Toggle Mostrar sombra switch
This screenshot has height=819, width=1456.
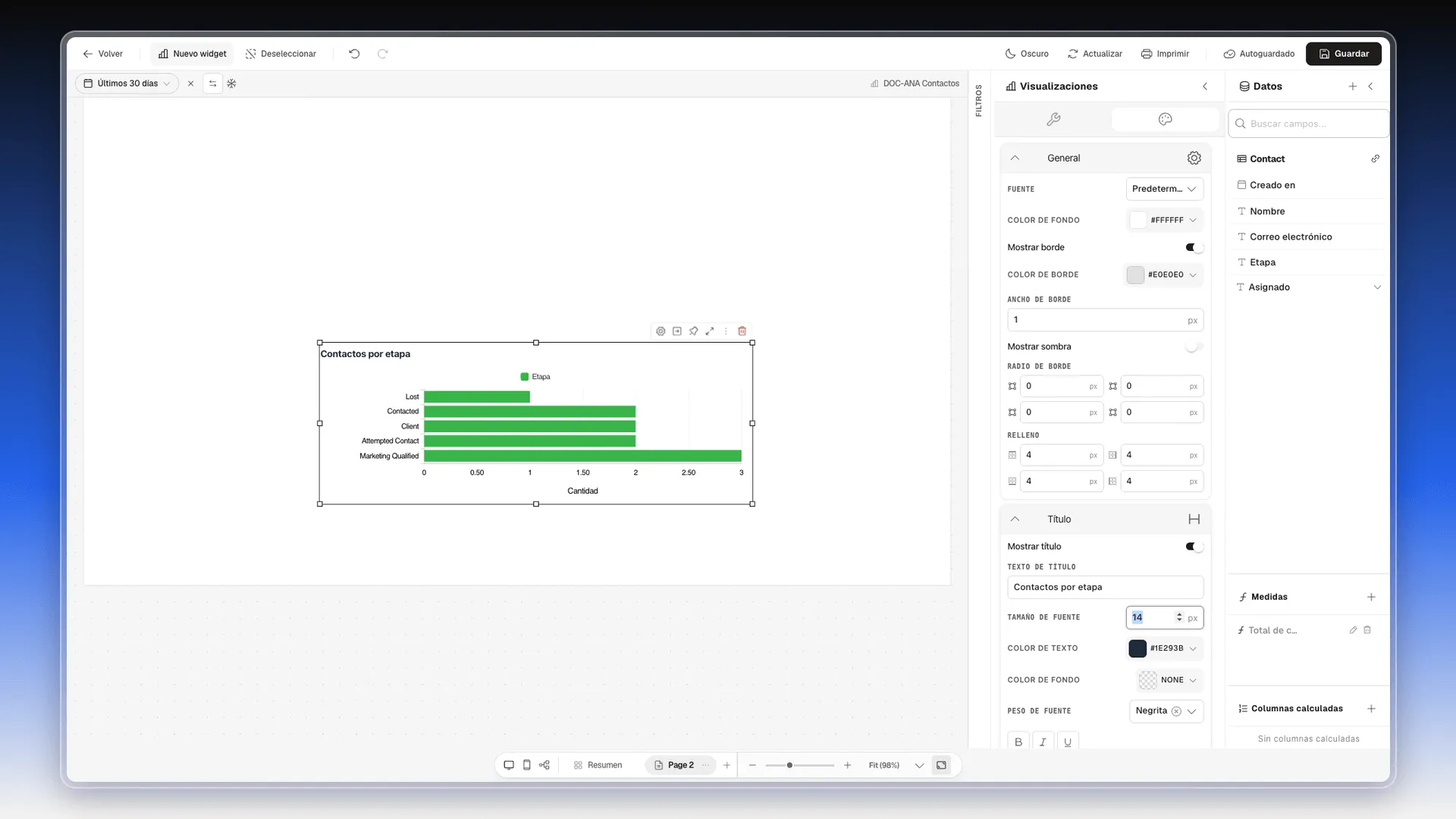[x=1194, y=347]
